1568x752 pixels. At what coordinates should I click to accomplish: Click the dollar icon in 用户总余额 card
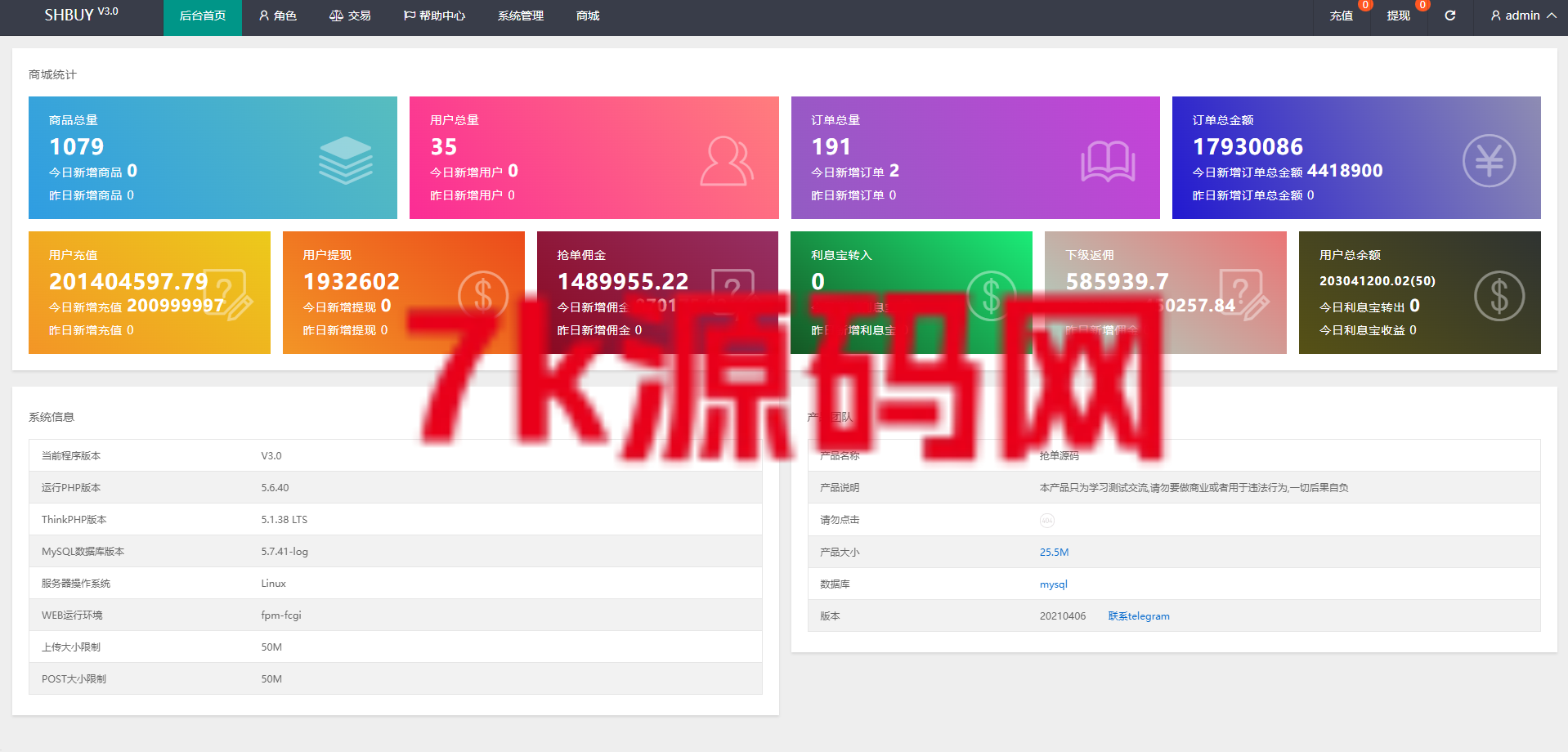click(x=1499, y=295)
